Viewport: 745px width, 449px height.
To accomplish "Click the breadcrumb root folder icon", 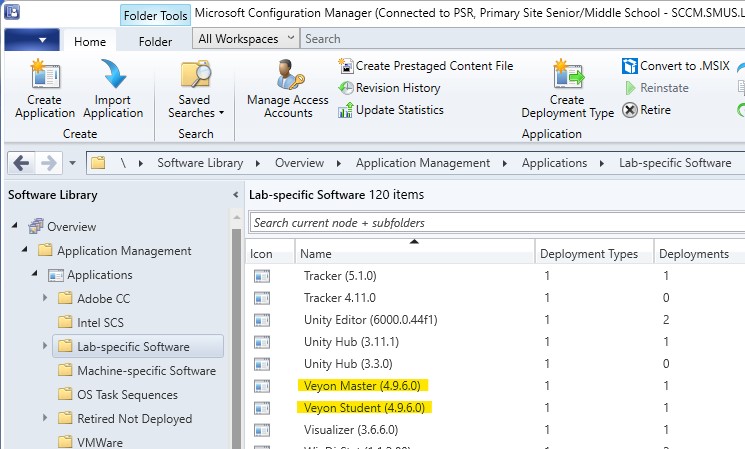I will point(98,163).
